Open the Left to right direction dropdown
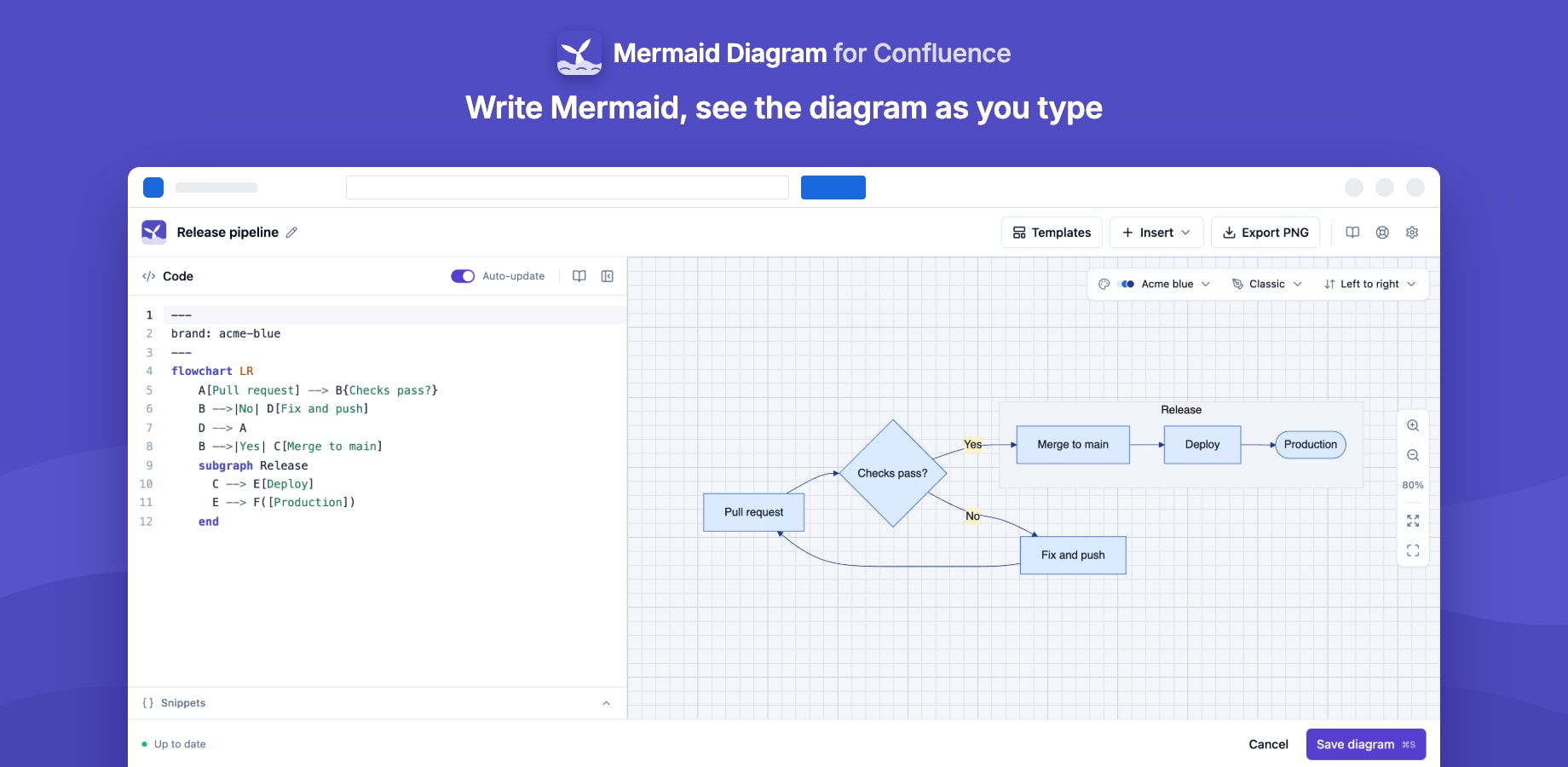The image size is (1568, 767). (1370, 284)
